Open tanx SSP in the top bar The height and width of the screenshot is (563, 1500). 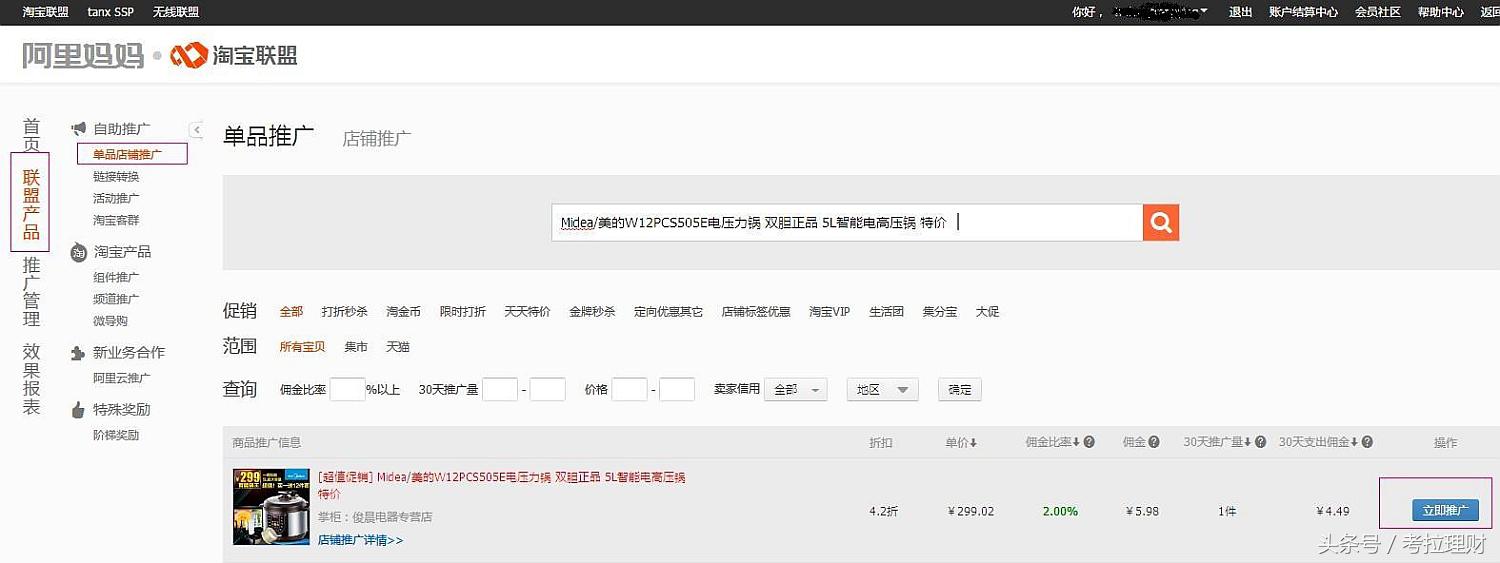click(110, 12)
